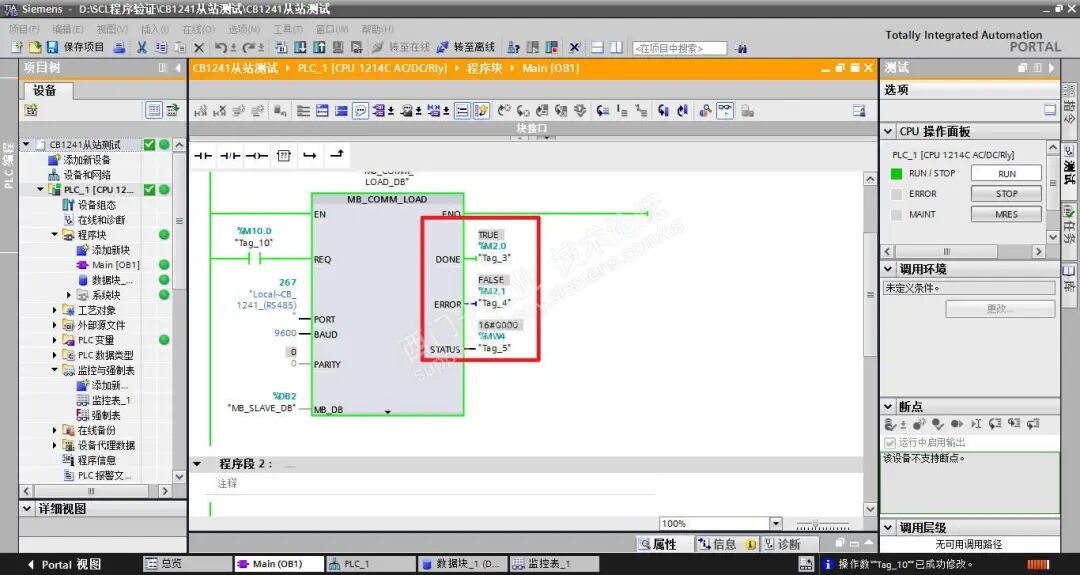Open the 帮助(H) menu
Image resolution: width=1080 pixels, height=575 pixels.
coord(377,29)
